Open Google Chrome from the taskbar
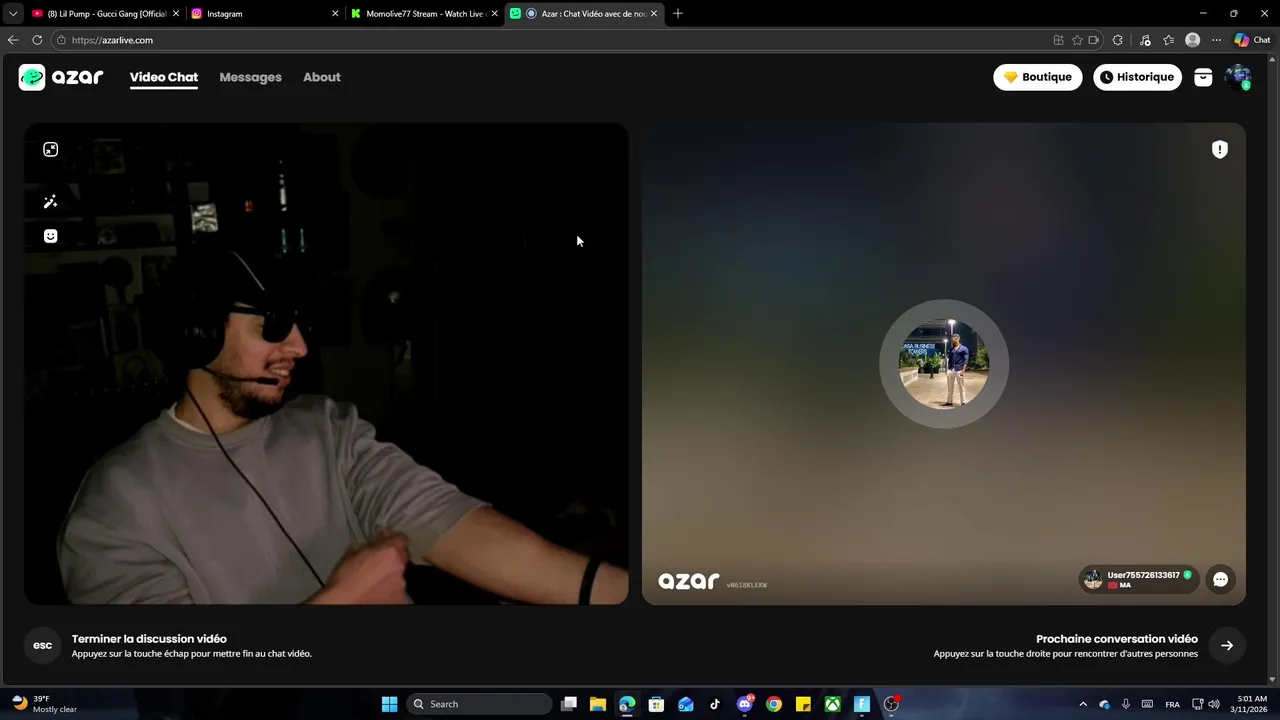The height and width of the screenshot is (720, 1280). pos(774,704)
